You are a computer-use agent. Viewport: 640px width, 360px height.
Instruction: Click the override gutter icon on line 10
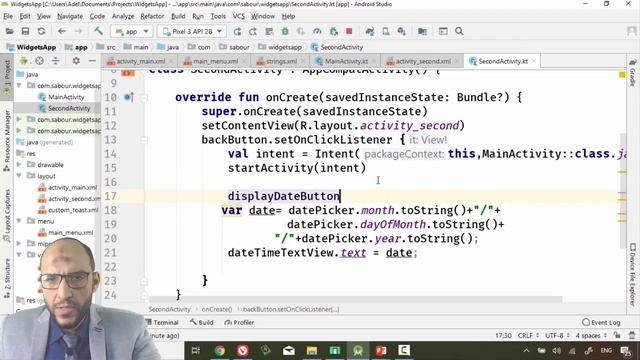click(129, 97)
